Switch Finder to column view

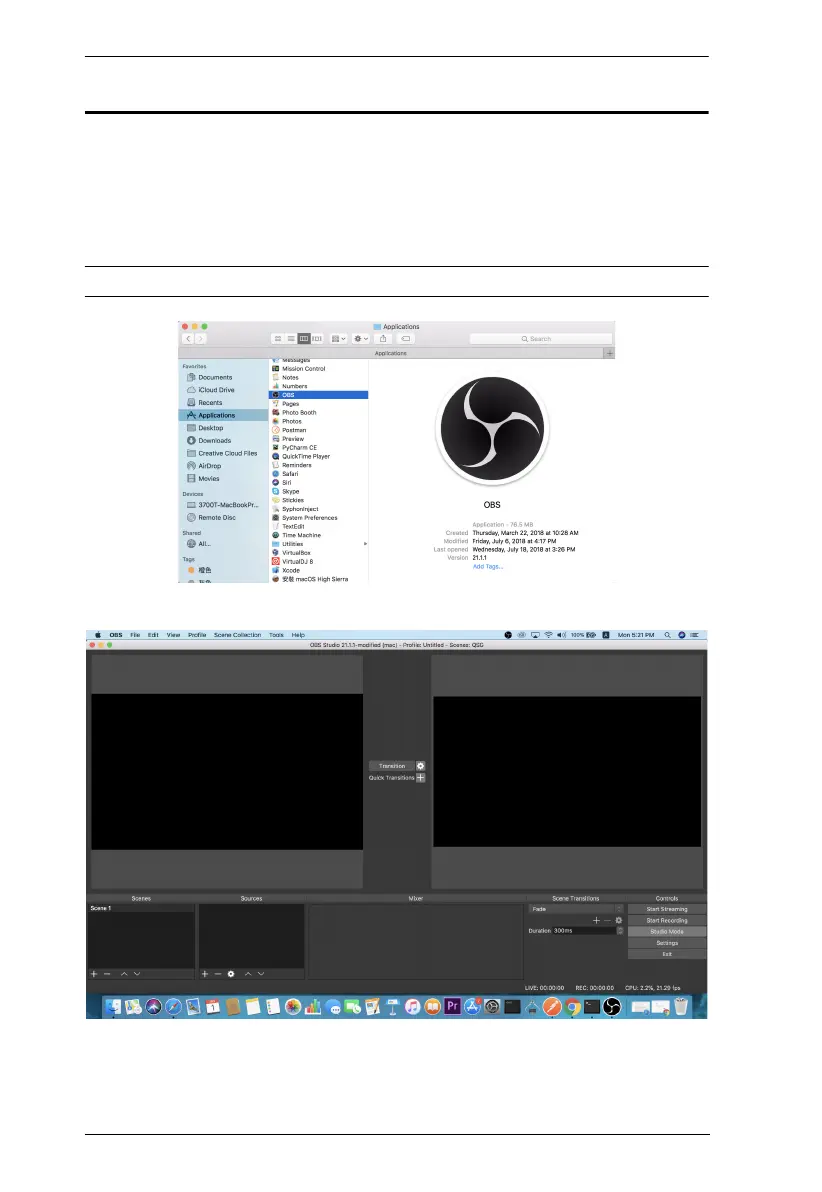[304, 339]
